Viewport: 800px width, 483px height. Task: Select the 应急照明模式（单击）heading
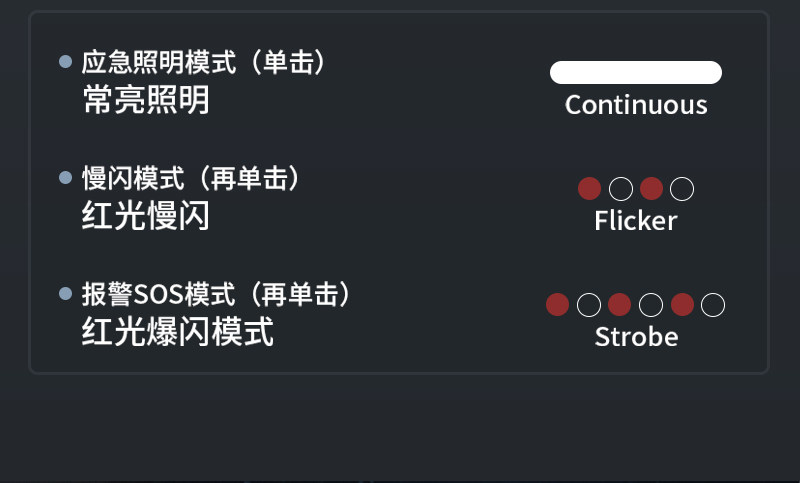coord(205,62)
